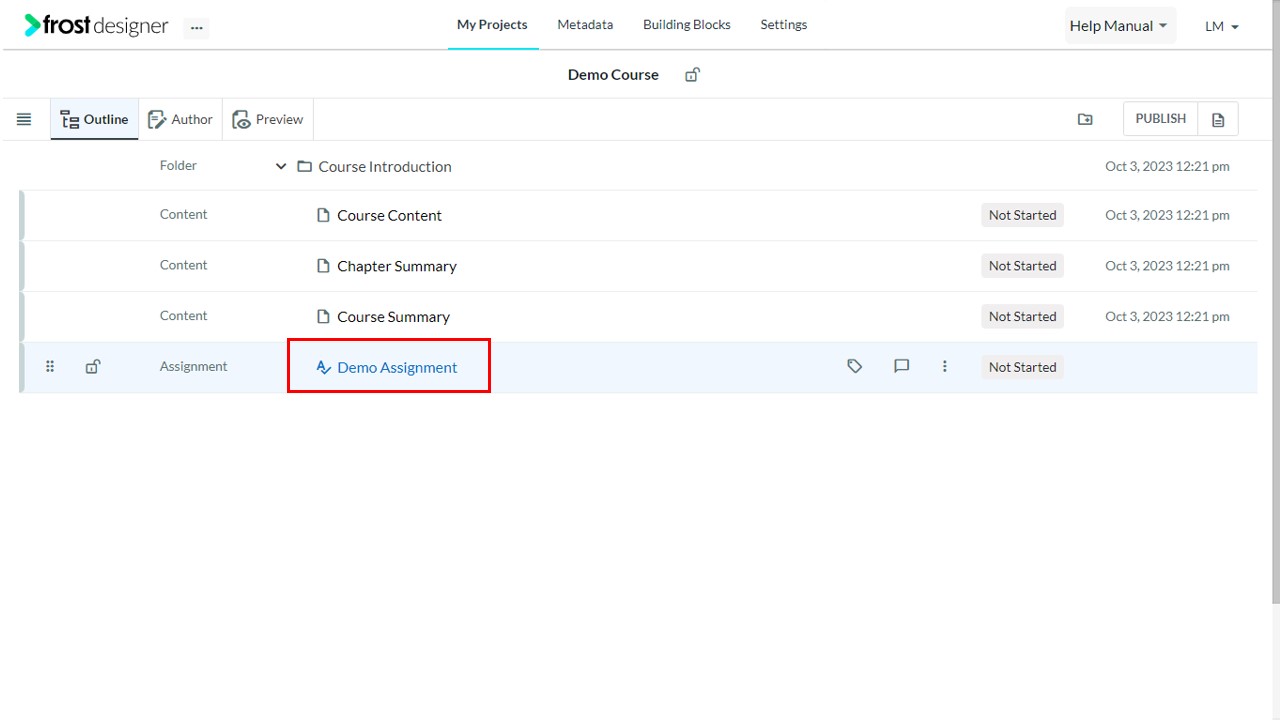Screen dimensions: 1280x720
Task: Click the Folder type label
Action: (x=178, y=165)
